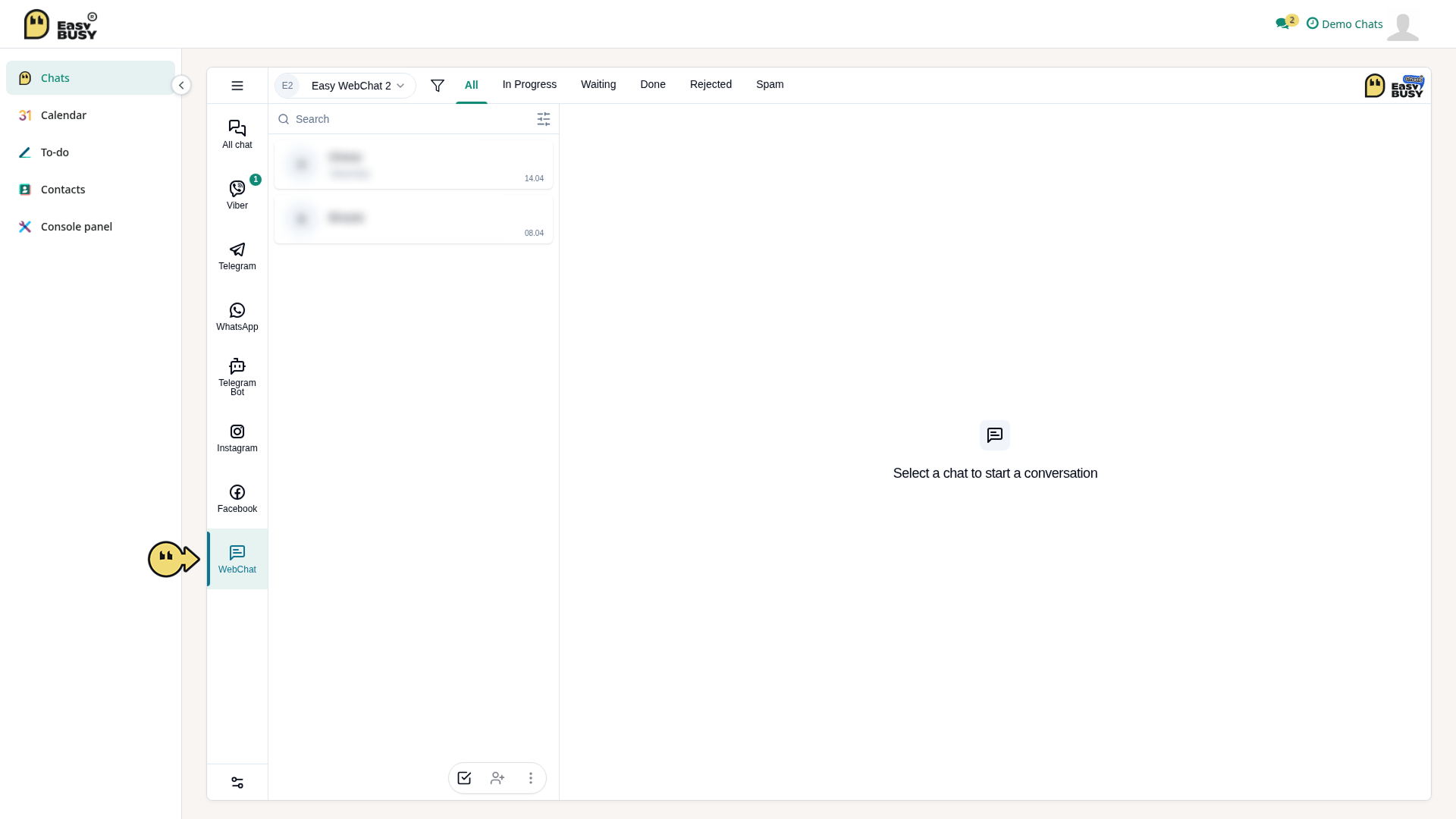Click the Demo Chats link
Image resolution: width=1456 pixels, height=819 pixels.
[x=1345, y=24]
